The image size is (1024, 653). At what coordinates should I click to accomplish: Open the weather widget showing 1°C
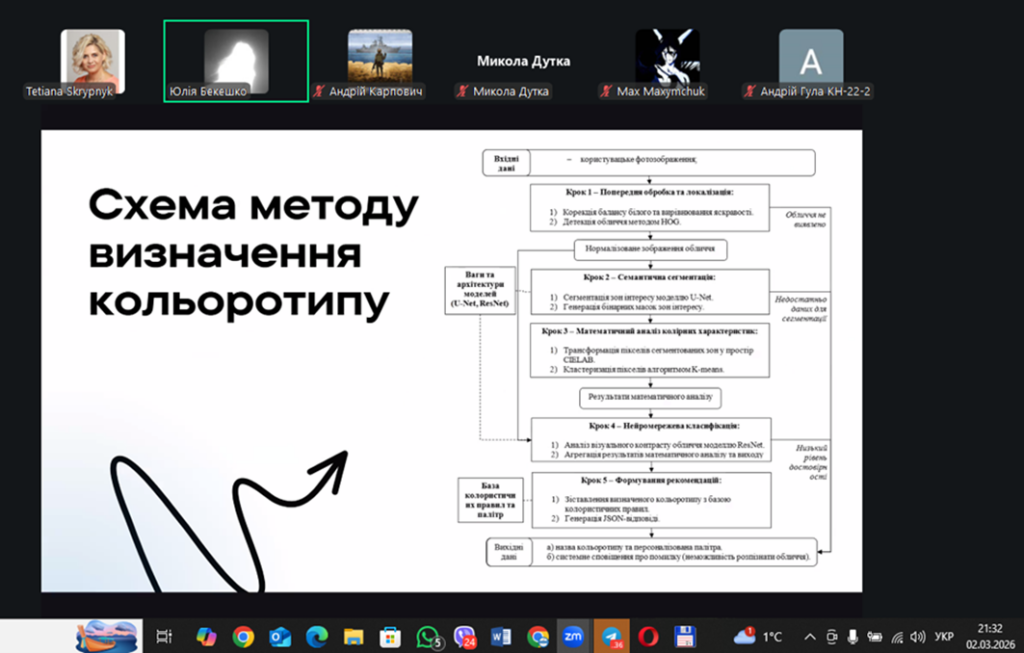coord(758,636)
